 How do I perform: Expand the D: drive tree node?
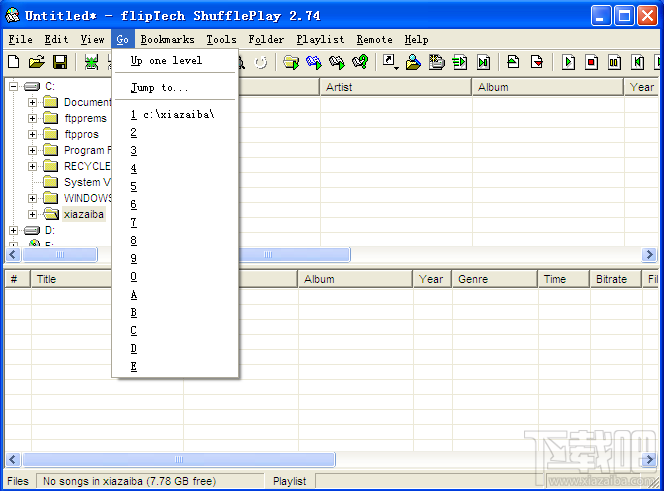coord(14,230)
